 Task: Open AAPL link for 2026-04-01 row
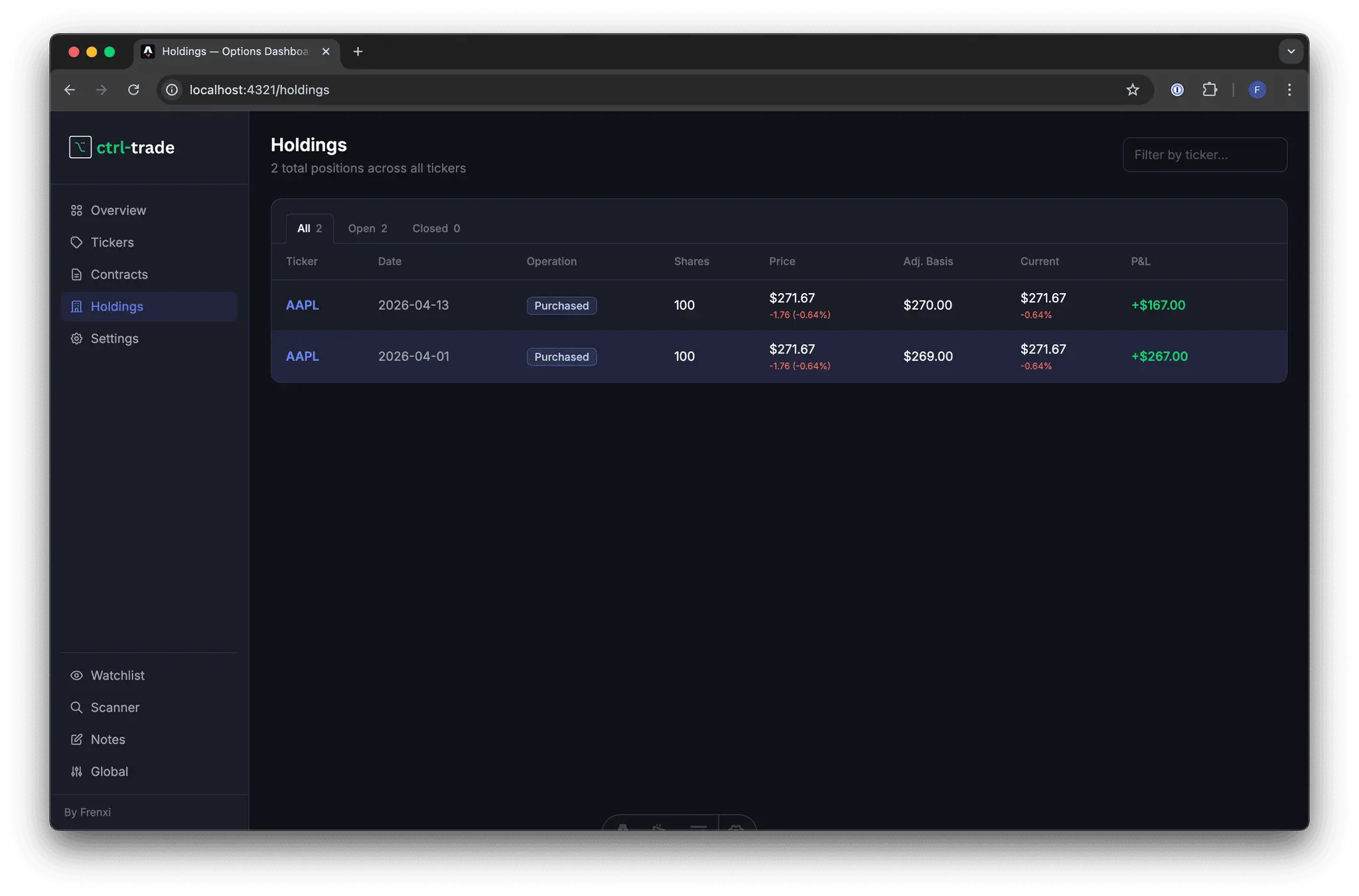(x=302, y=356)
